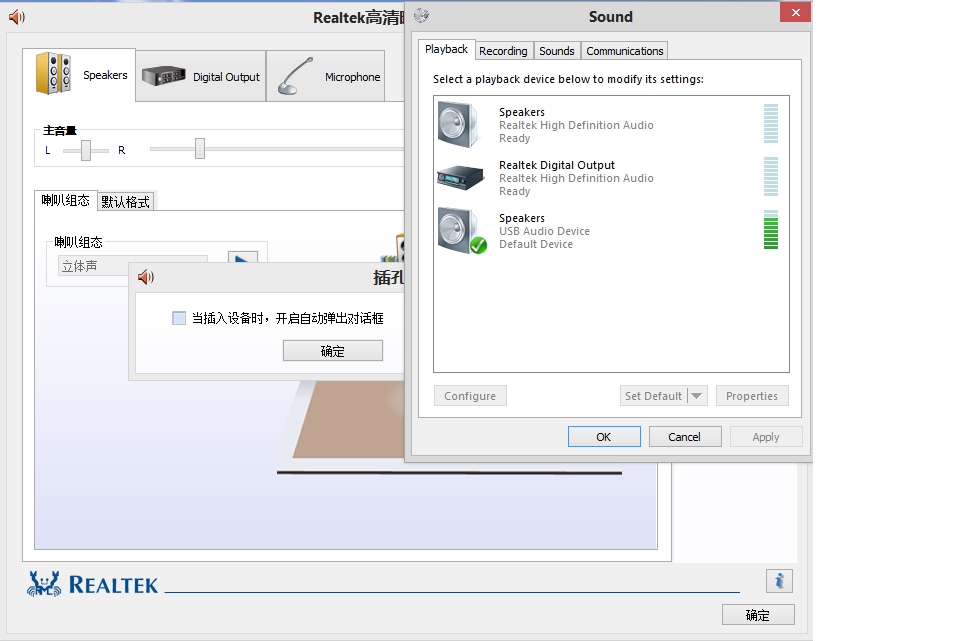This screenshot has width=960, height=641.
Task: Click speaker icon in Realtek title bar
Action: [x=17, y=17]
